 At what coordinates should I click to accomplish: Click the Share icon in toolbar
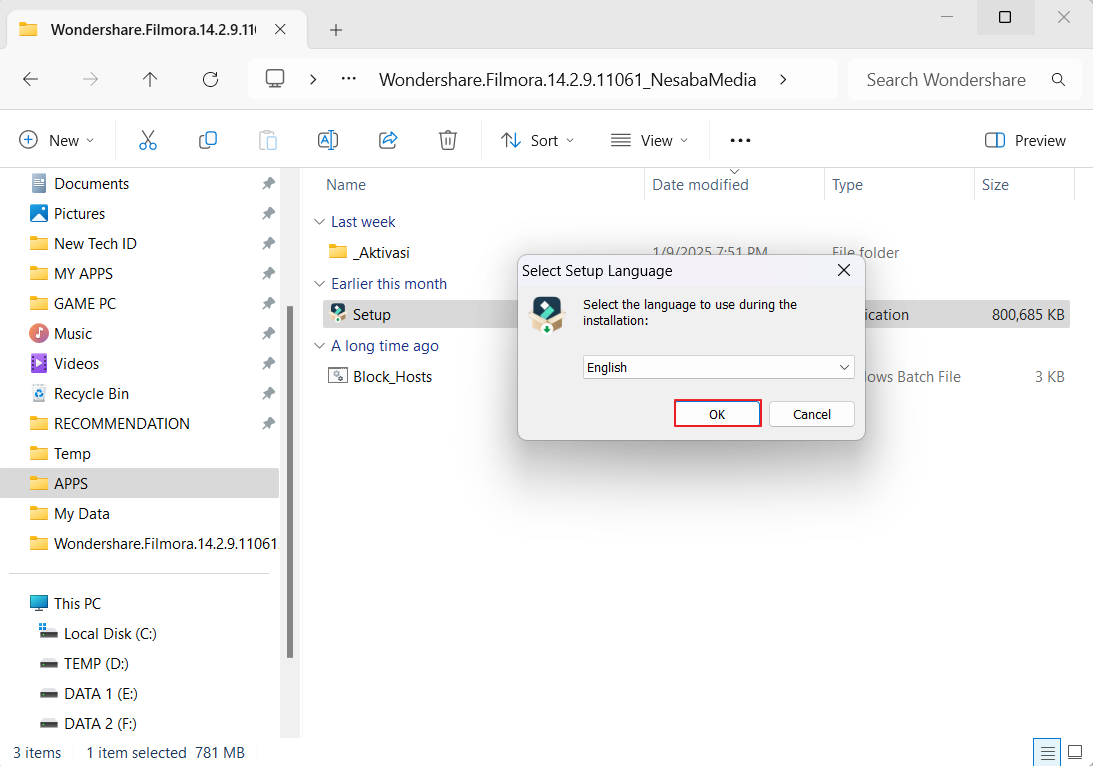[388, 141]
